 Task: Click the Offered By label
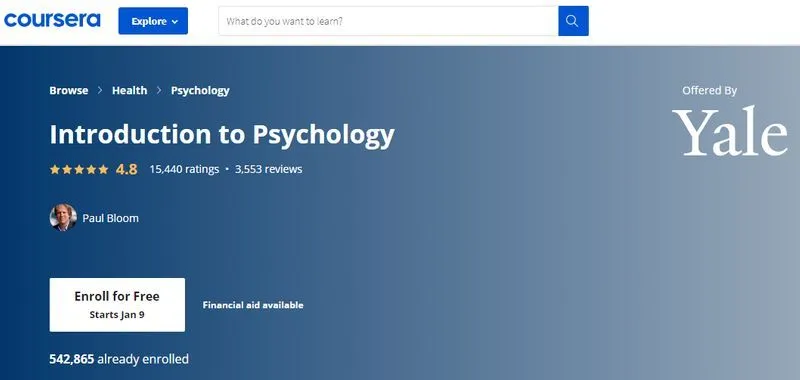pos(709,91)
